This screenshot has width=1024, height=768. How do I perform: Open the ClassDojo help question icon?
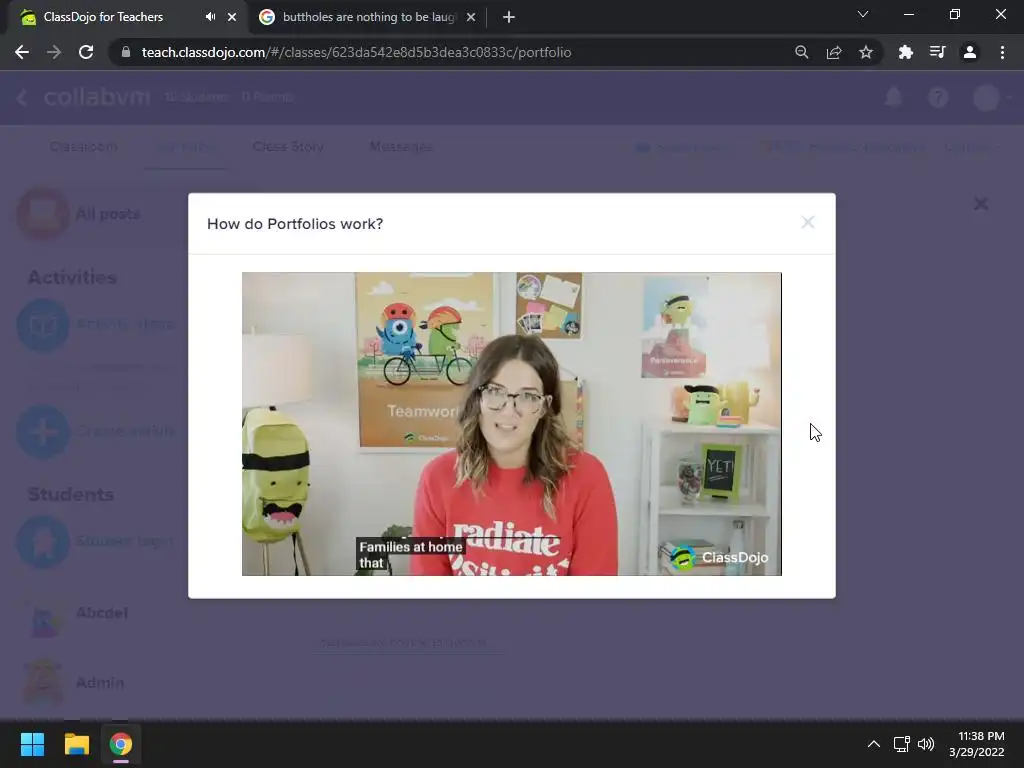click(x=938, y=97)
